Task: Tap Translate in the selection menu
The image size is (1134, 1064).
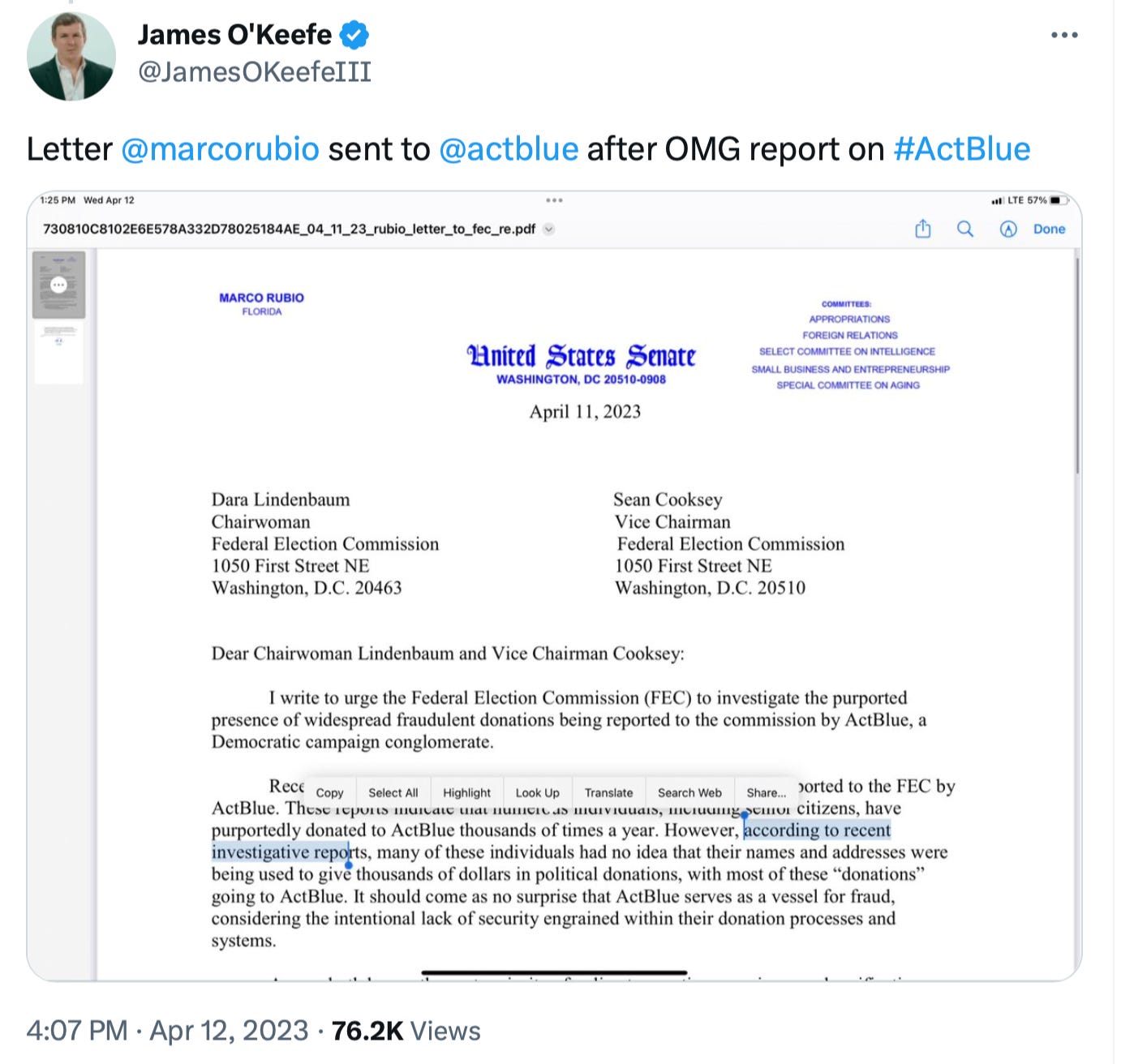Action: (608, 792)
